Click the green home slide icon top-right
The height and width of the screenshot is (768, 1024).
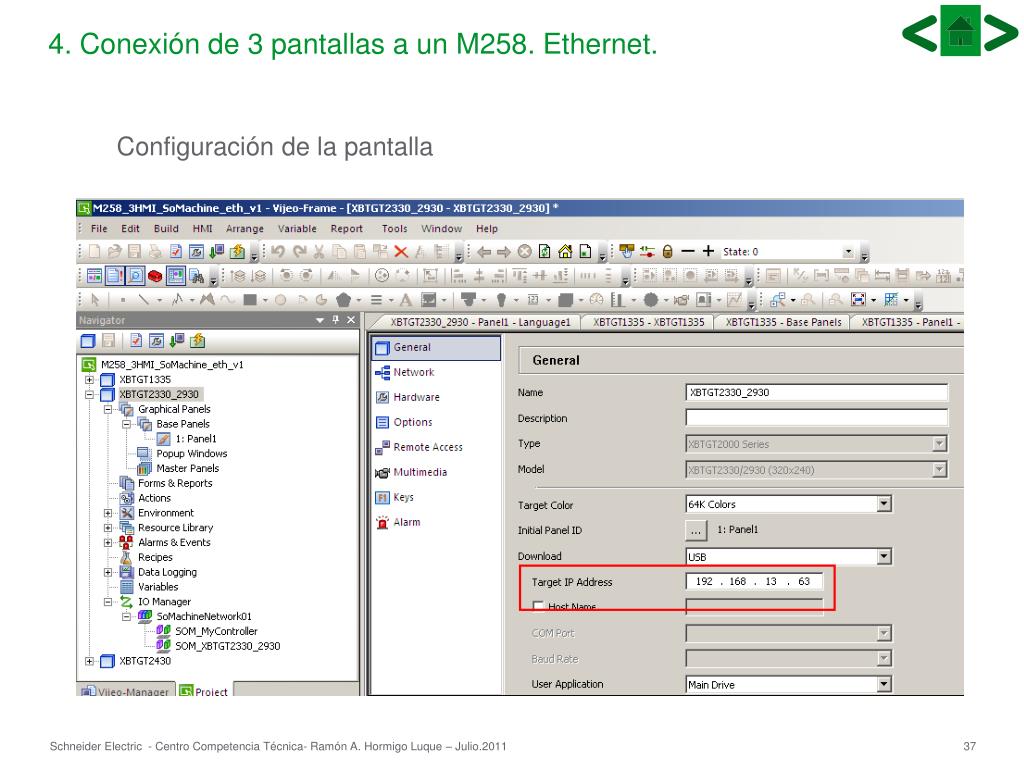(960, 31)
